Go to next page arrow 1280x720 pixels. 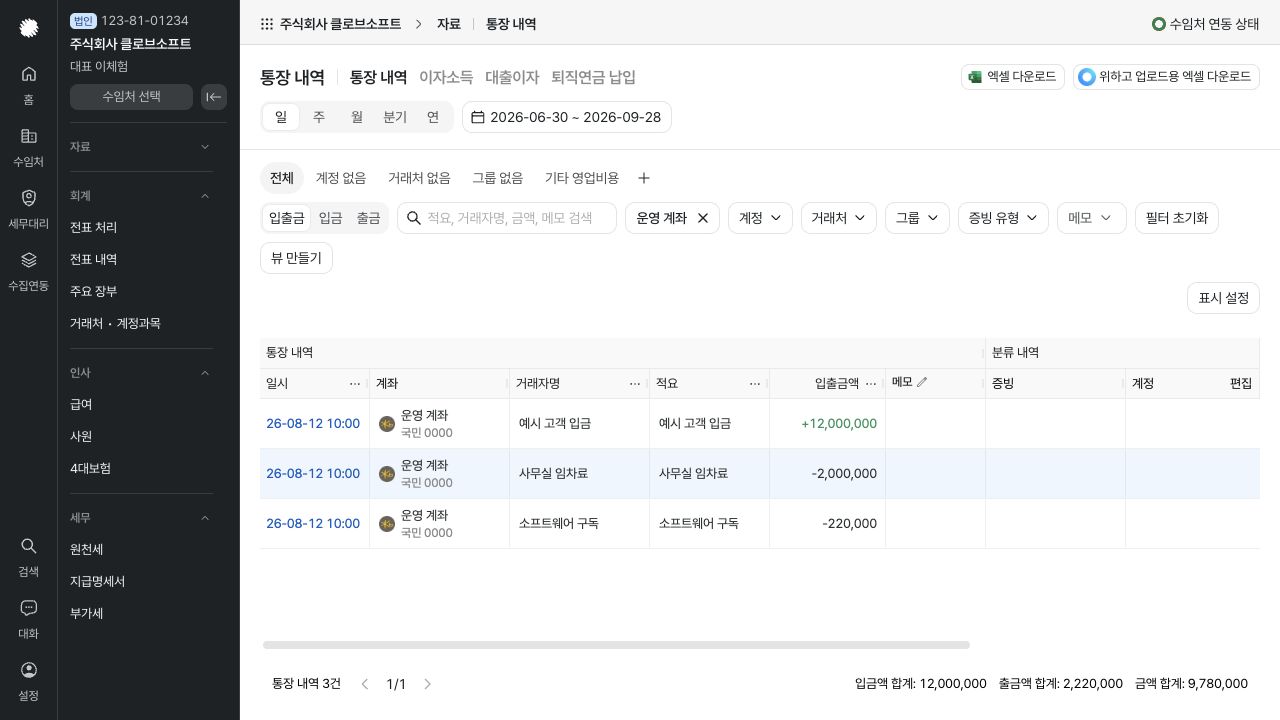pos(428,684)
